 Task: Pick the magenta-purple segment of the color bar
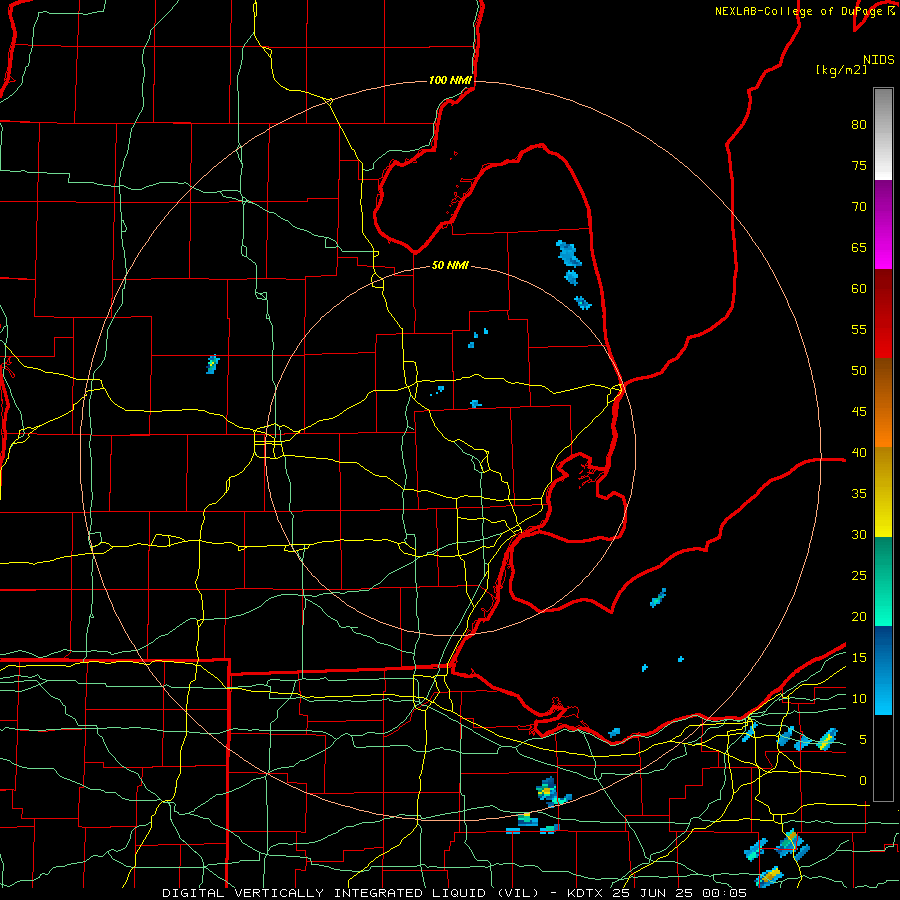point(883,224)
